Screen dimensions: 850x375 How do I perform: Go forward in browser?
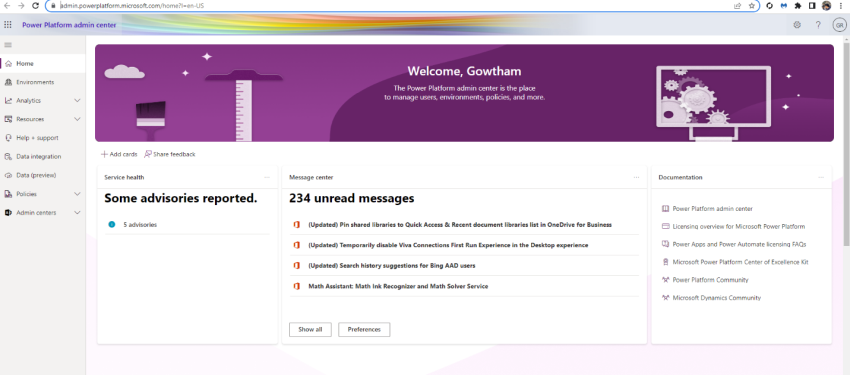pos(21,5)
